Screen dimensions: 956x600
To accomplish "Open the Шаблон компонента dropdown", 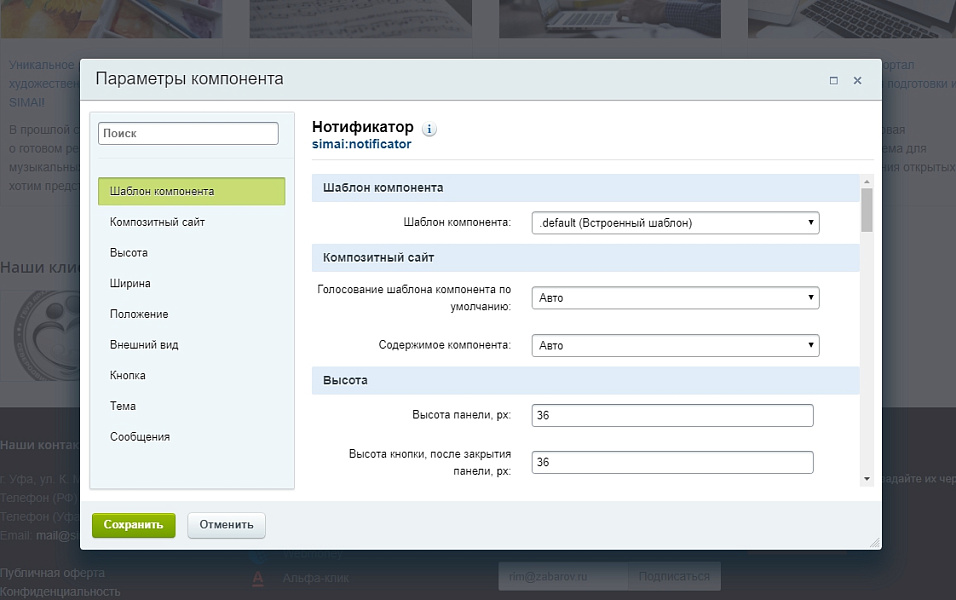I will point(676,223).
